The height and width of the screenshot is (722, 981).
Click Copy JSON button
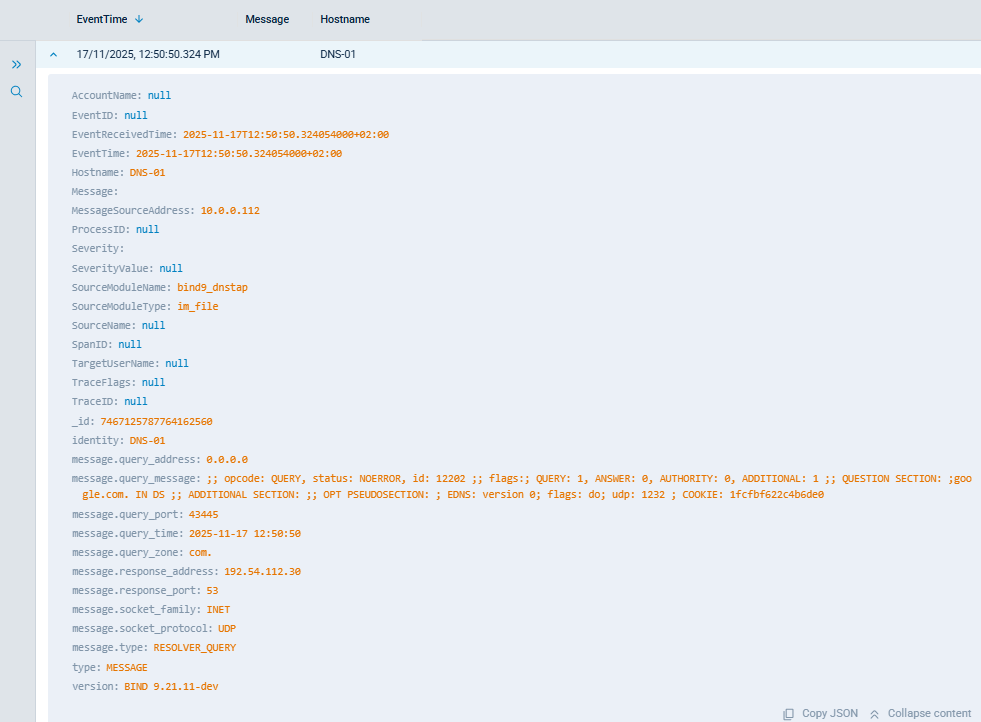click(820, 713)
